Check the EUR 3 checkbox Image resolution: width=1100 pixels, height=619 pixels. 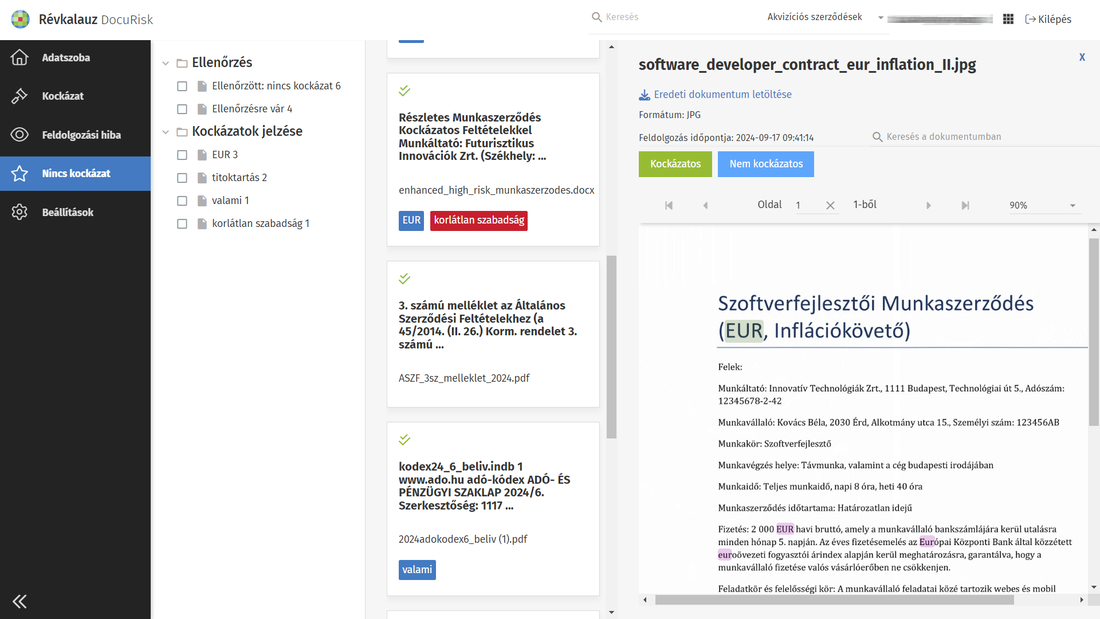pos(182,155)
